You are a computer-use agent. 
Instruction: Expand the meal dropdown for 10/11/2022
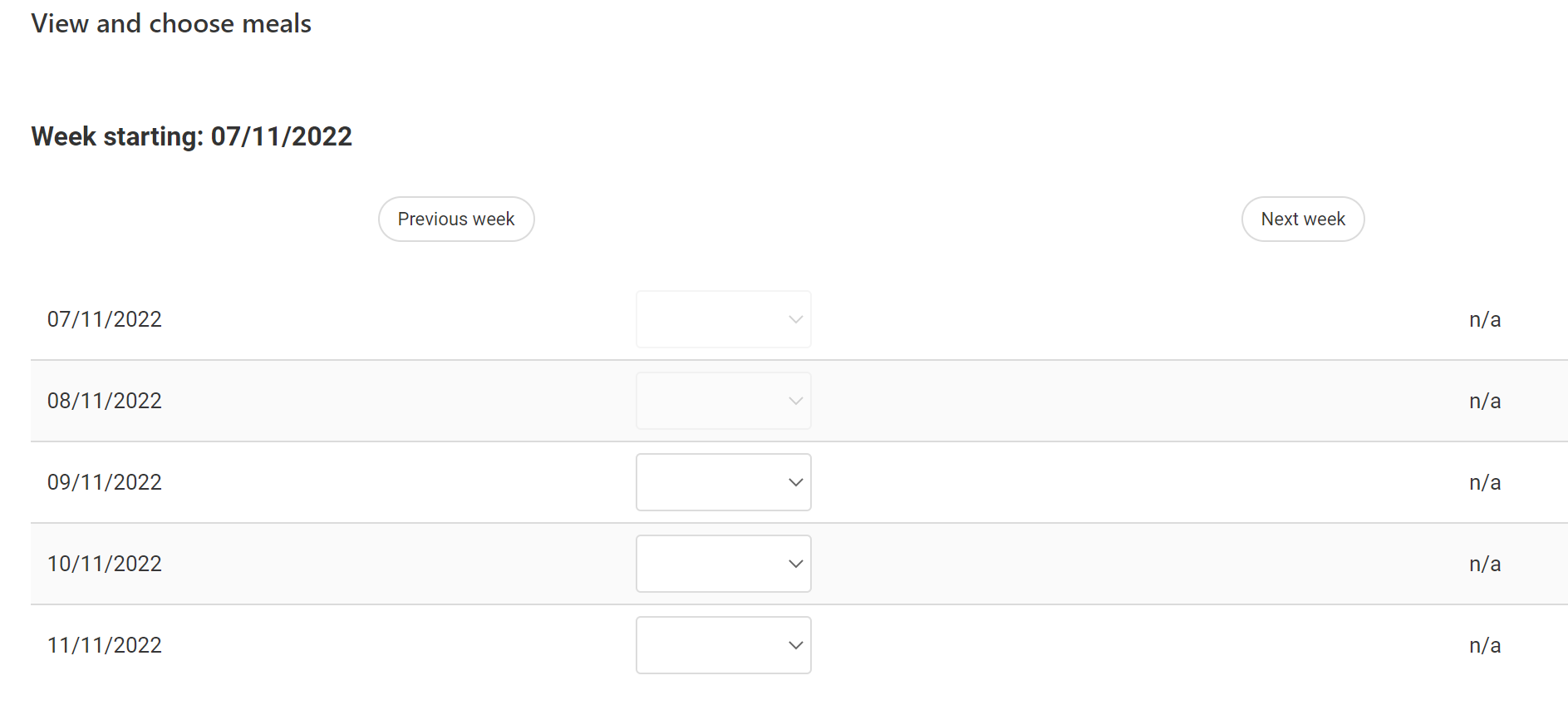[x=723, y=564]
